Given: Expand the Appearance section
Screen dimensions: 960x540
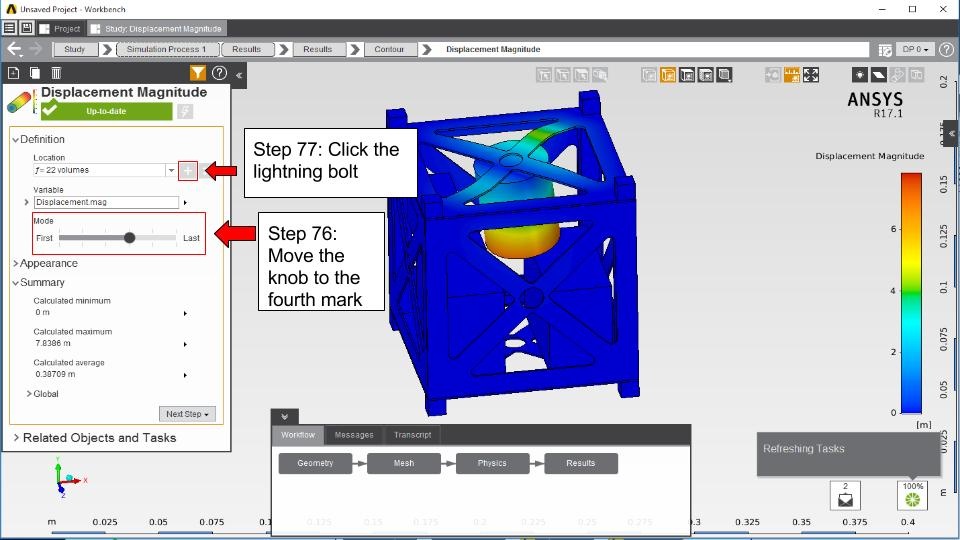Looking at the screenshot, I should click(x=15, y=263).
